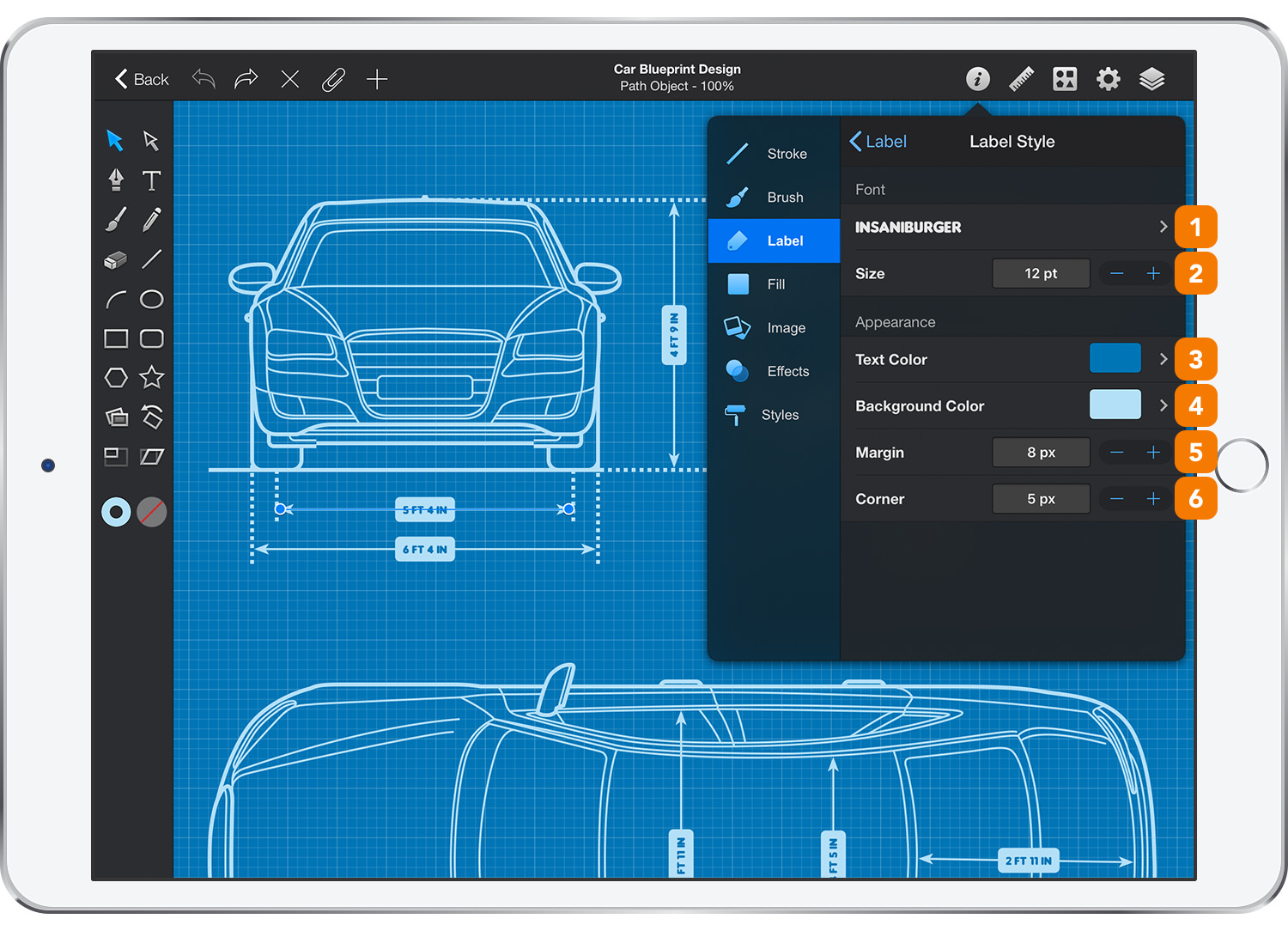Select the Line tool

[152, 259]
